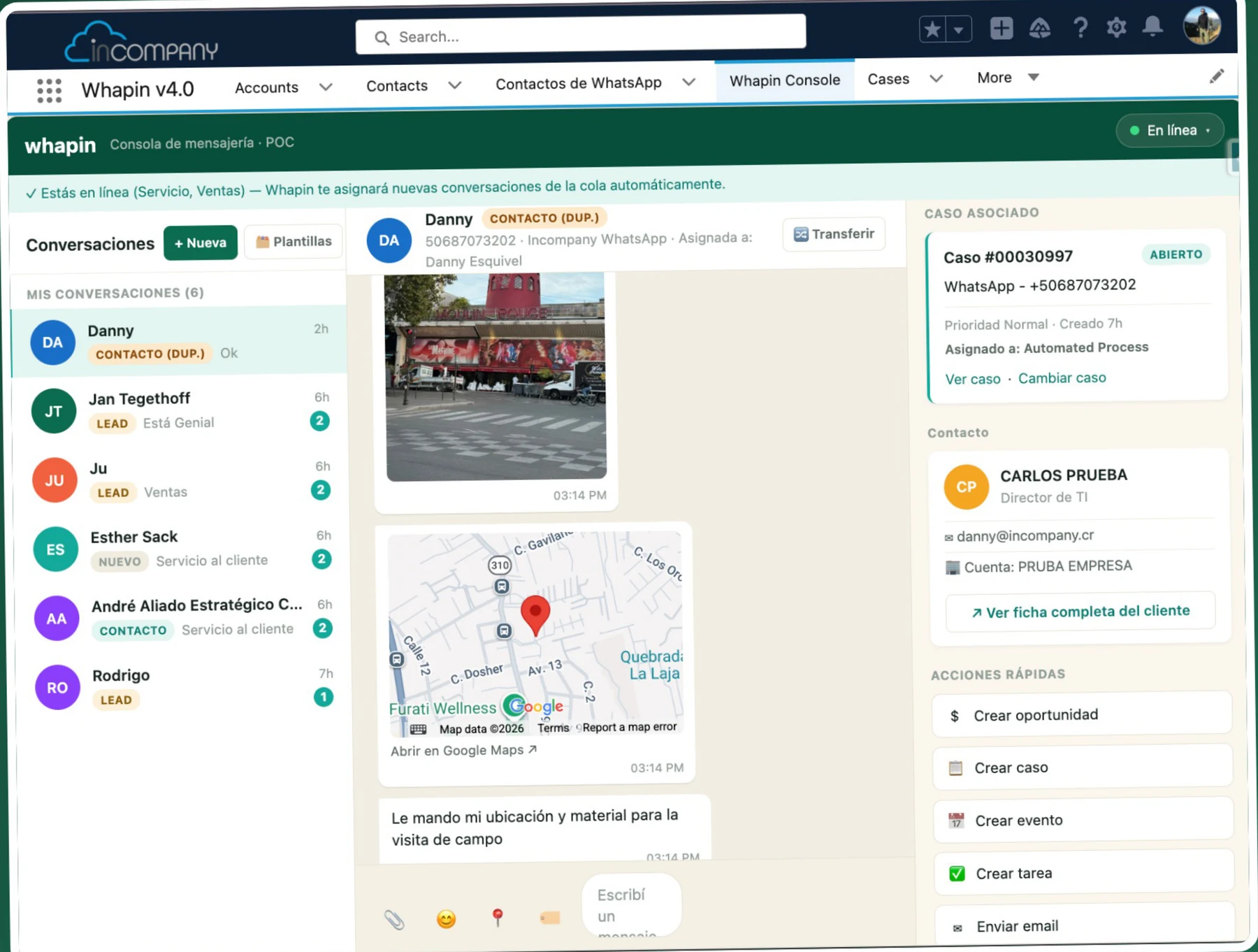The image size is (1258, 952).
Task: Click the Transferir button
Action: coord(834,234)
